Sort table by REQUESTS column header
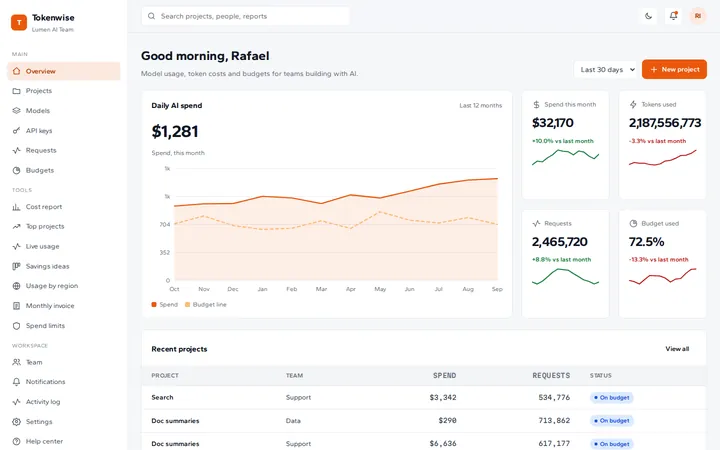The width and height of the screenshot is (720, 450). click(551, 376)
